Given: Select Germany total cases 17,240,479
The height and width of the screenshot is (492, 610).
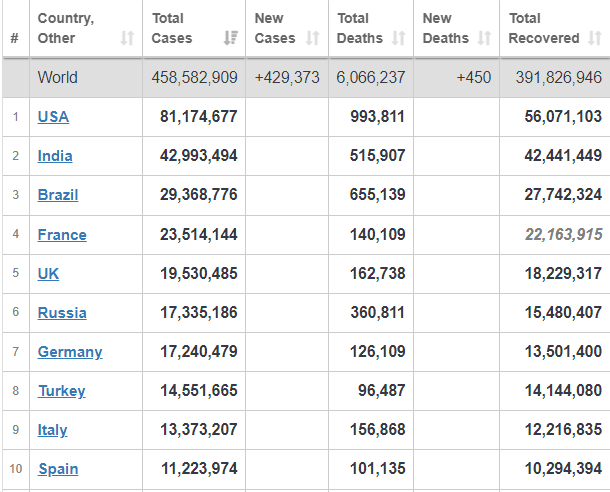Looking at the screenshot, I should point(199,352).
